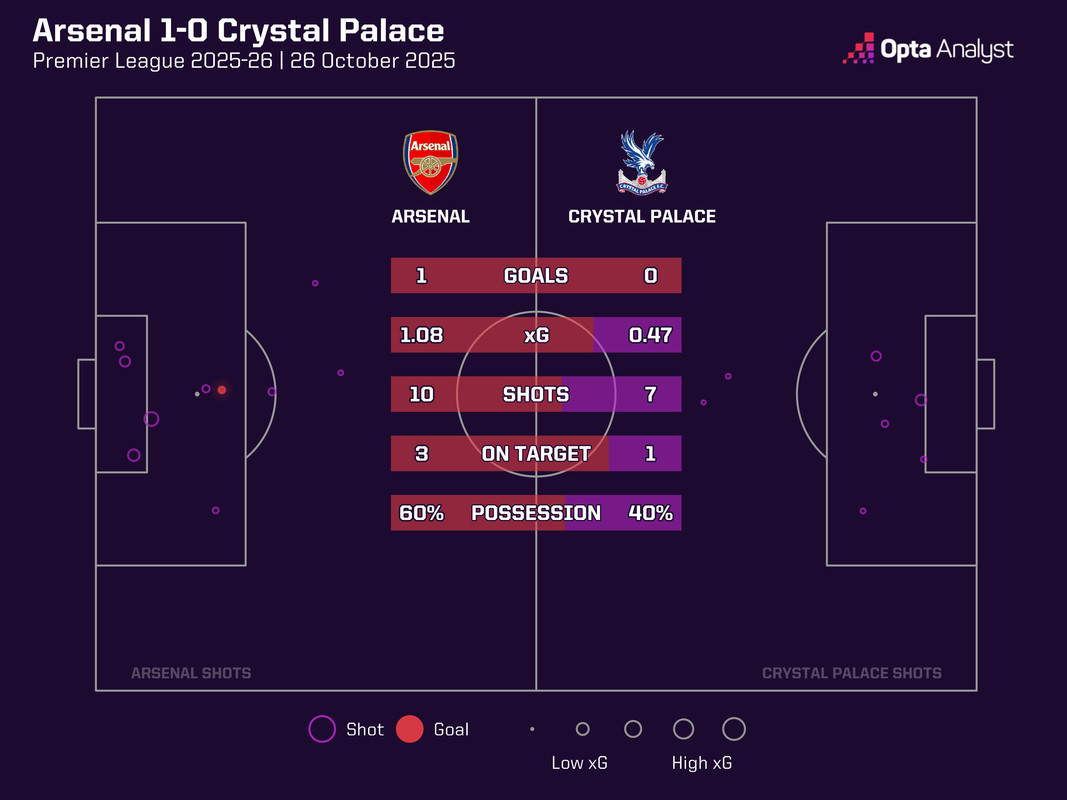Click the CRYSTAL PALACE team name text
This screenshot has width=1067, height=800.
pos(642,216)
